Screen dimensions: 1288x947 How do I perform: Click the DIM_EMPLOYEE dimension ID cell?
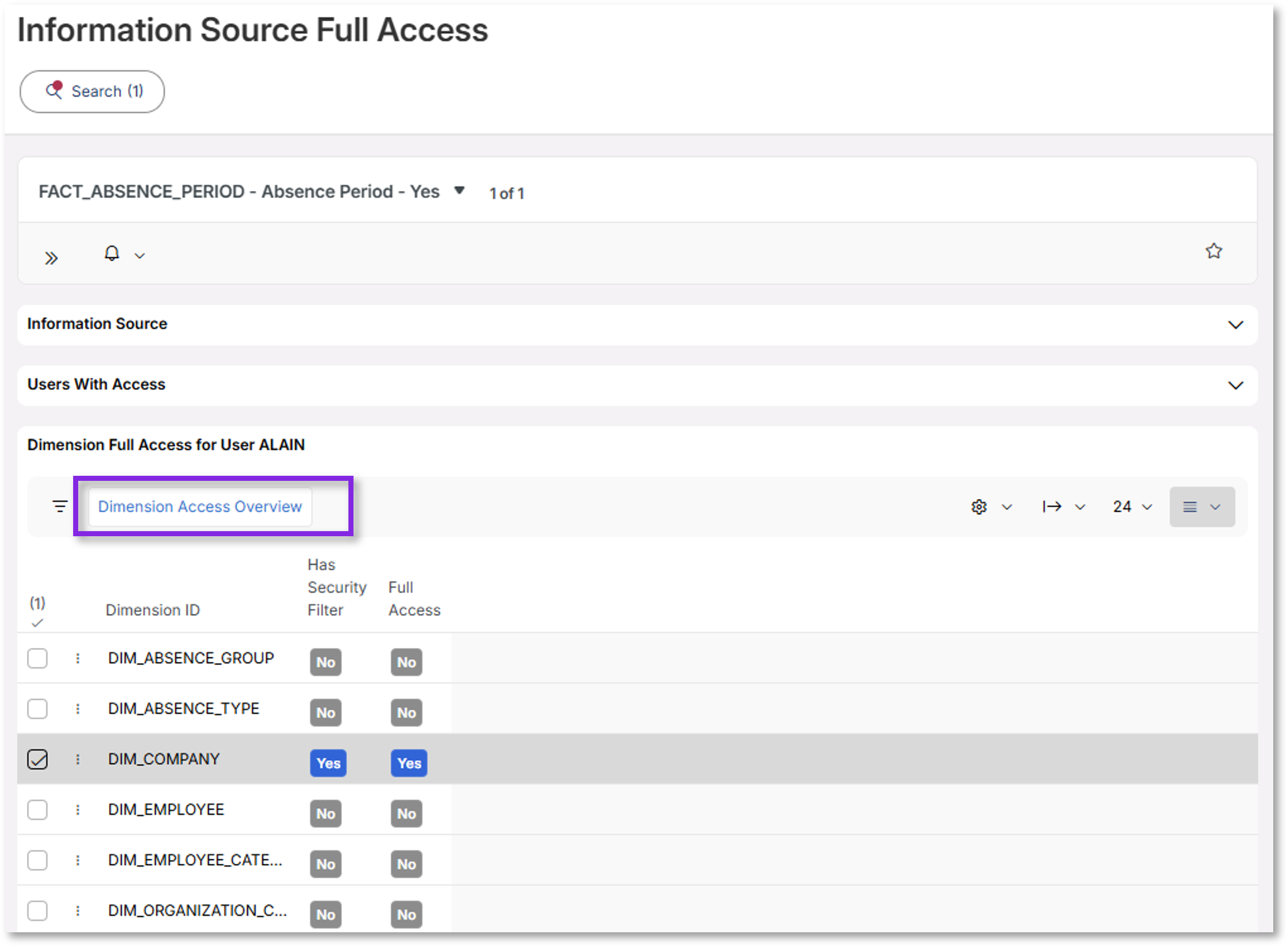(166, 809)
